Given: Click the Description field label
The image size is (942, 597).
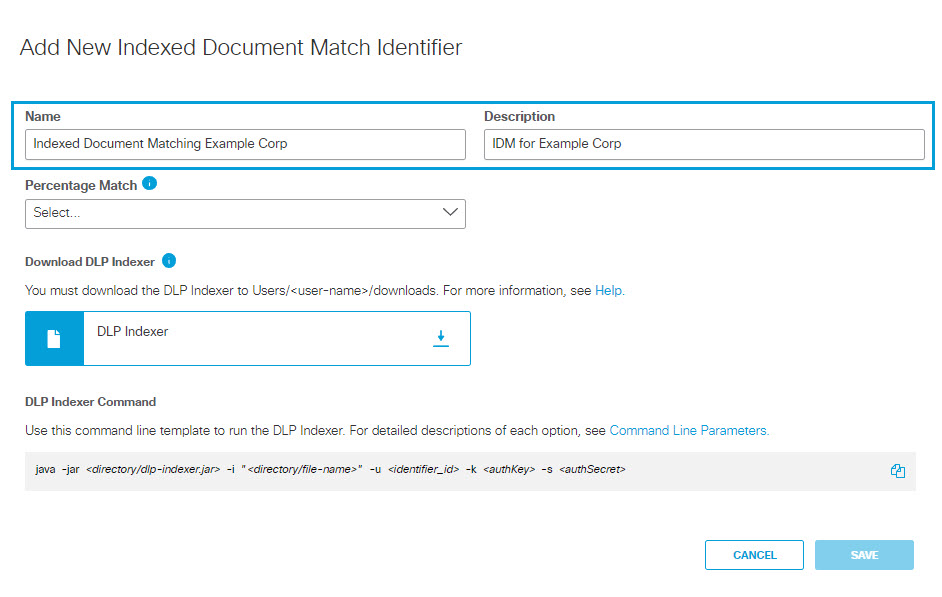Looking at the screenshot, I should (x=520, y=117).
